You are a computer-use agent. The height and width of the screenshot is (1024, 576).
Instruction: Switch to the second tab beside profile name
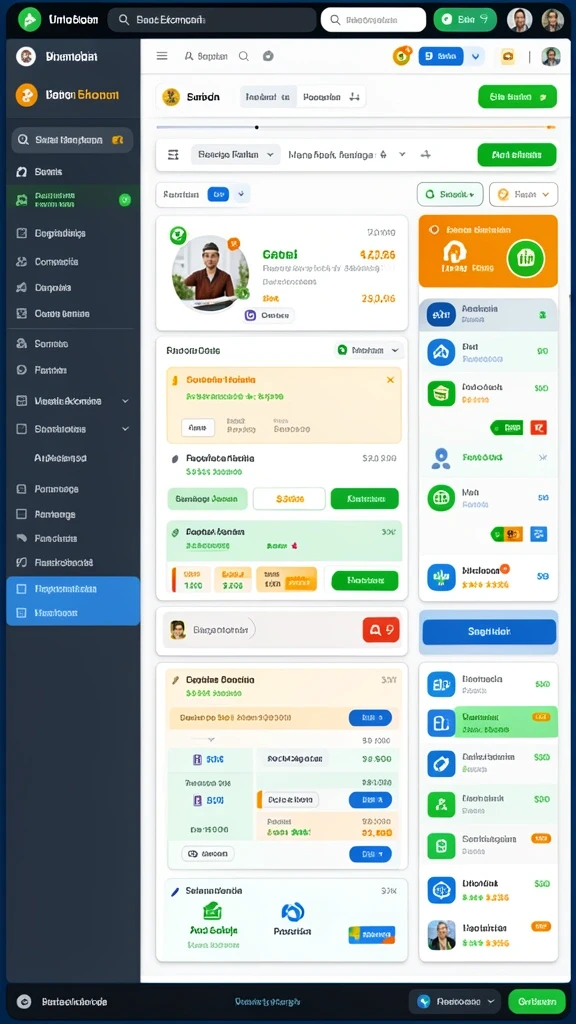330,97
